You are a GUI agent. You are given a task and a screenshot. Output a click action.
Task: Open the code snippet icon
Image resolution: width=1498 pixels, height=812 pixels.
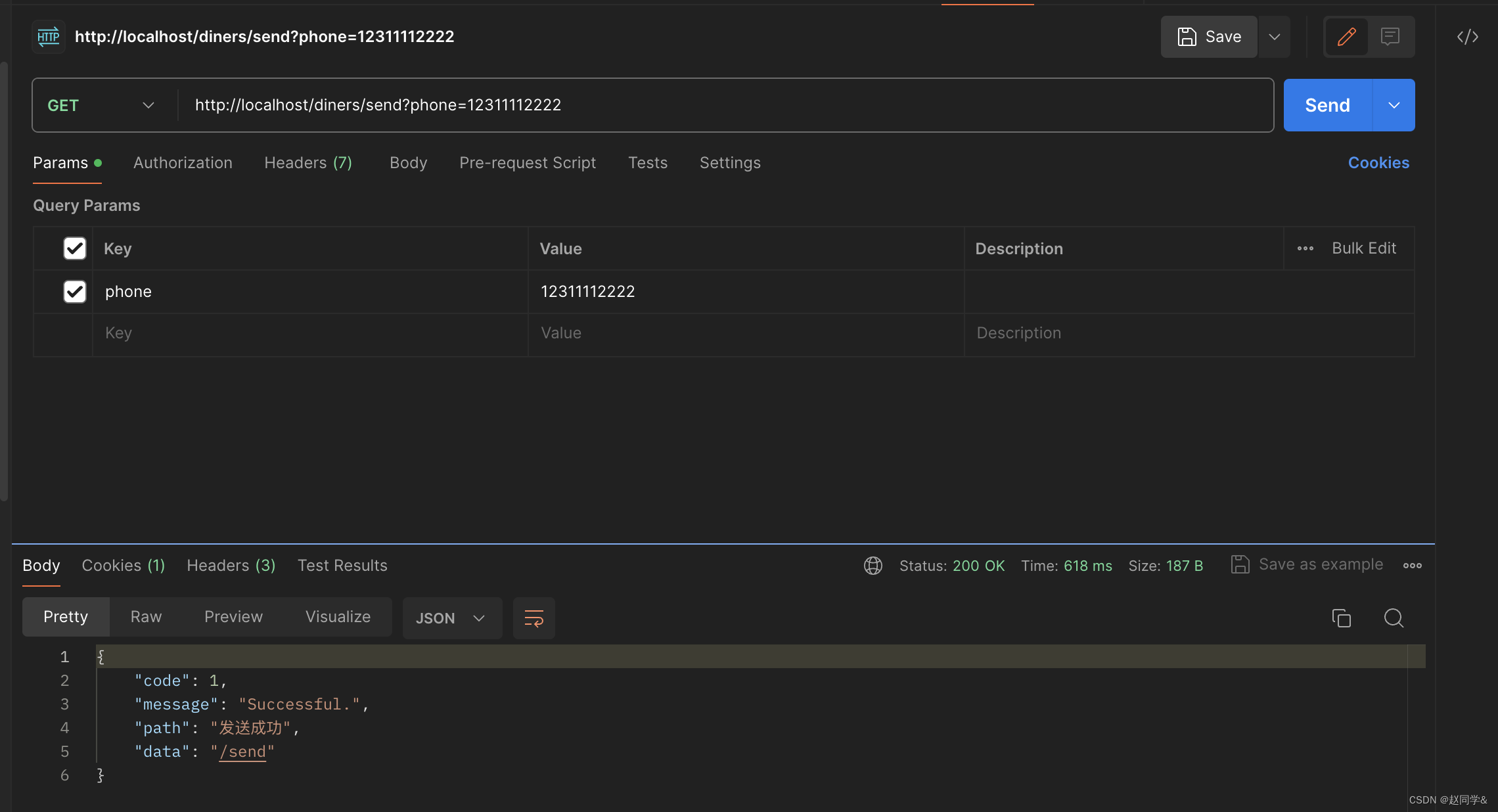[1467, 37]
